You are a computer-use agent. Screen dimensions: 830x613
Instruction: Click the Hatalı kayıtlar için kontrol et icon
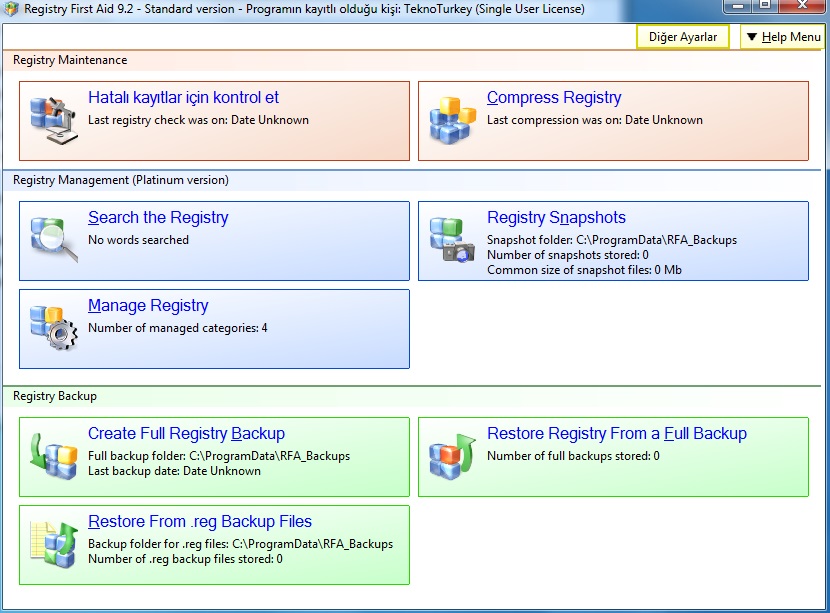click(54, 121)
